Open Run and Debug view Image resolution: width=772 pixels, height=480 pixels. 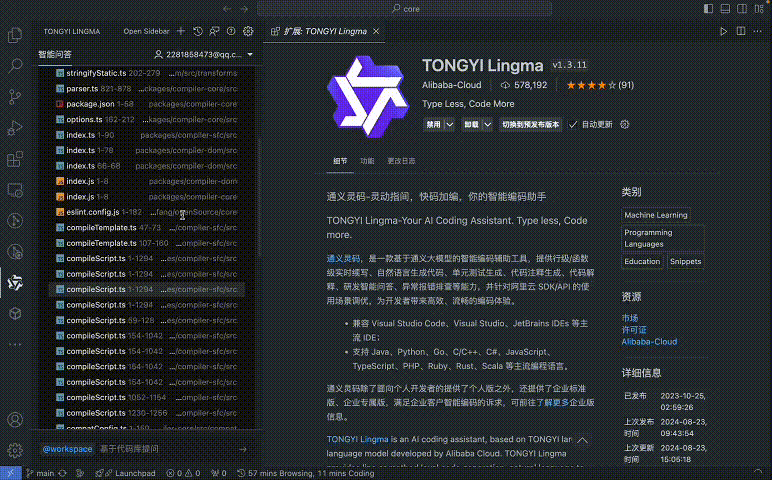pyautogui.click(x=15, y=128)
